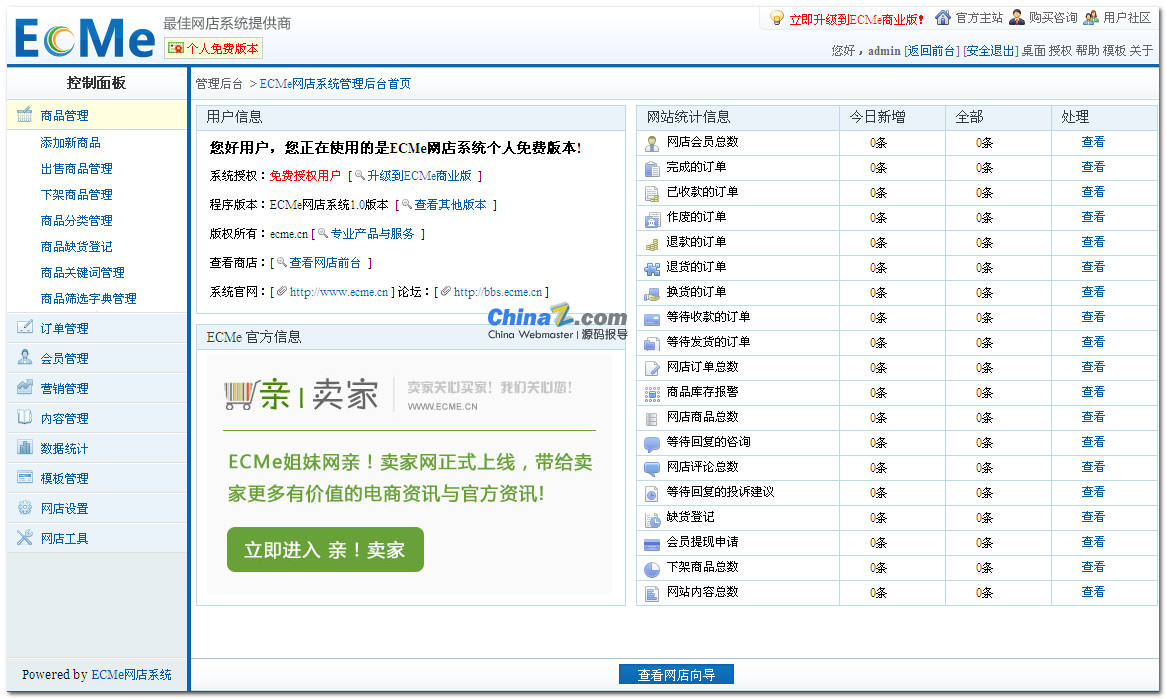The image size is (1166, 699).
Task: Click 返回前台 in the header
Action: pos(932,51)
